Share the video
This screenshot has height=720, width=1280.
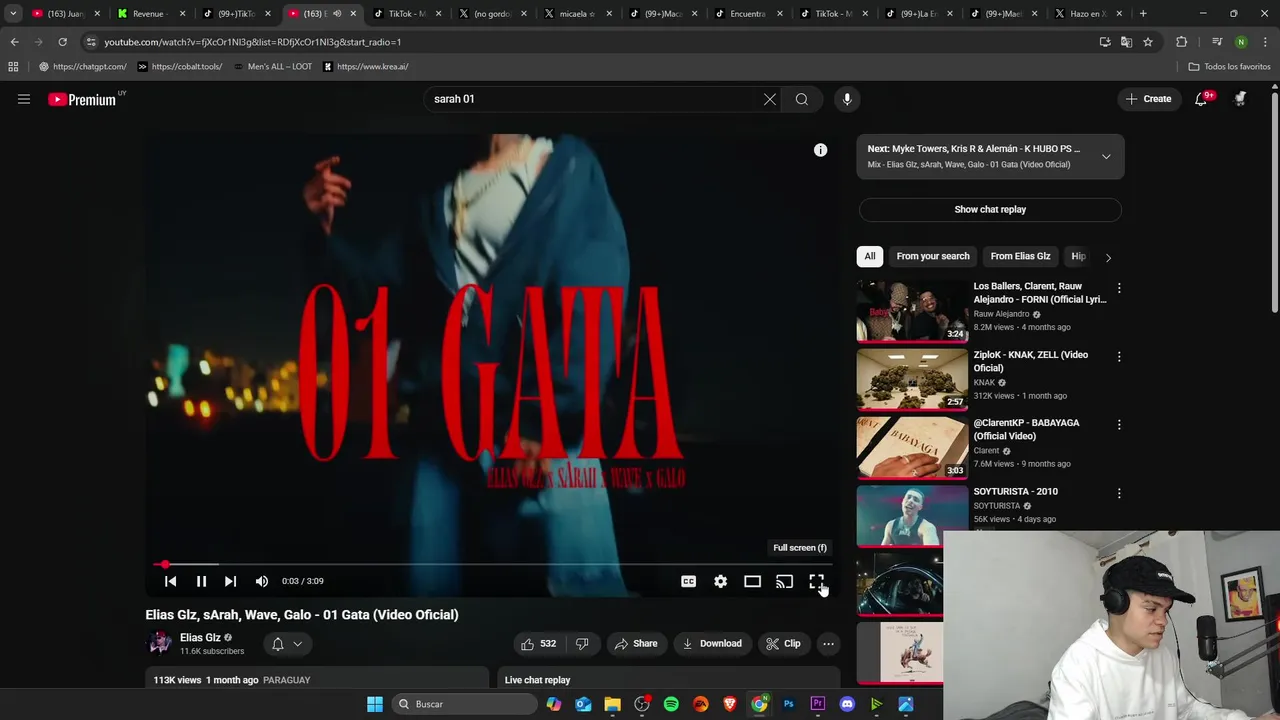point(636,644)
